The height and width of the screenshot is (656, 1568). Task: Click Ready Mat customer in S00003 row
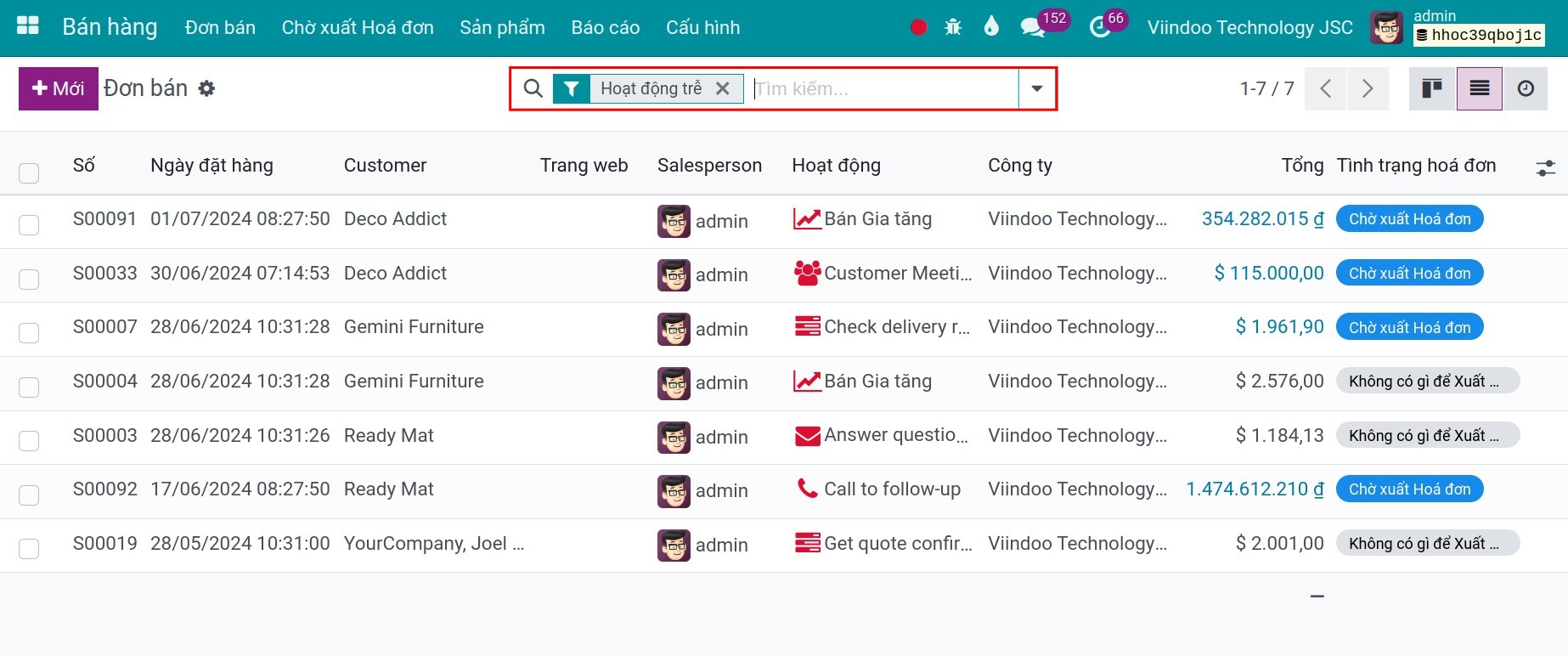point(388,435)
